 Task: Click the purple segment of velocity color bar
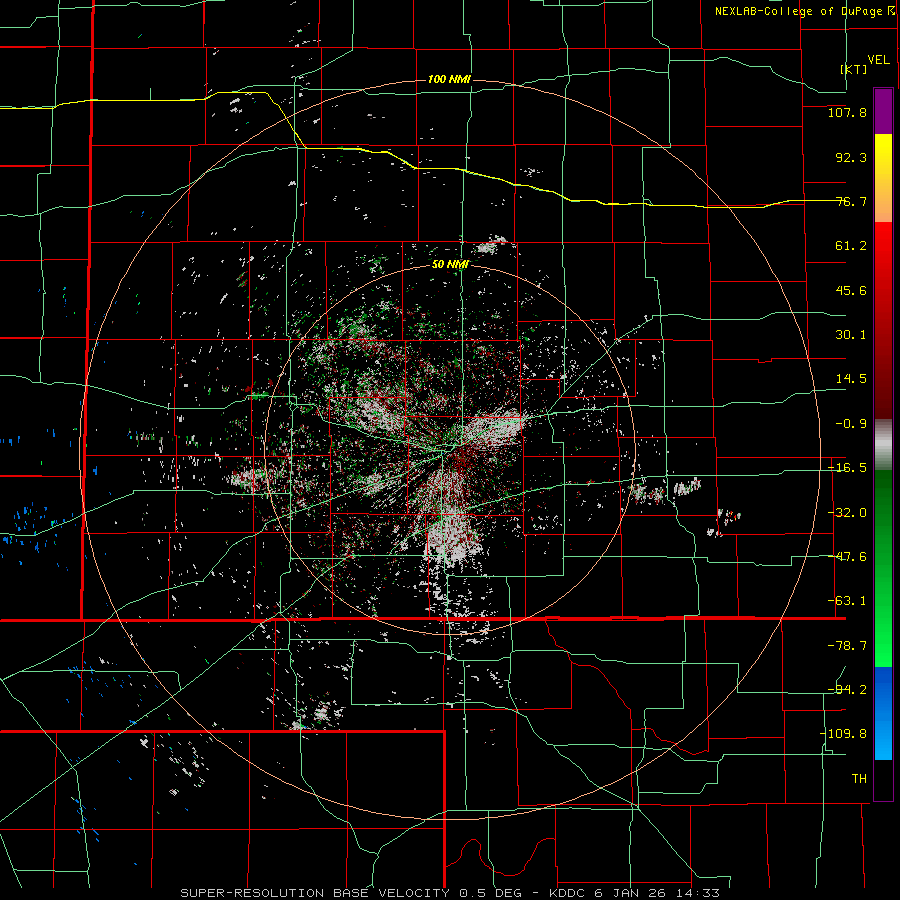883,111
